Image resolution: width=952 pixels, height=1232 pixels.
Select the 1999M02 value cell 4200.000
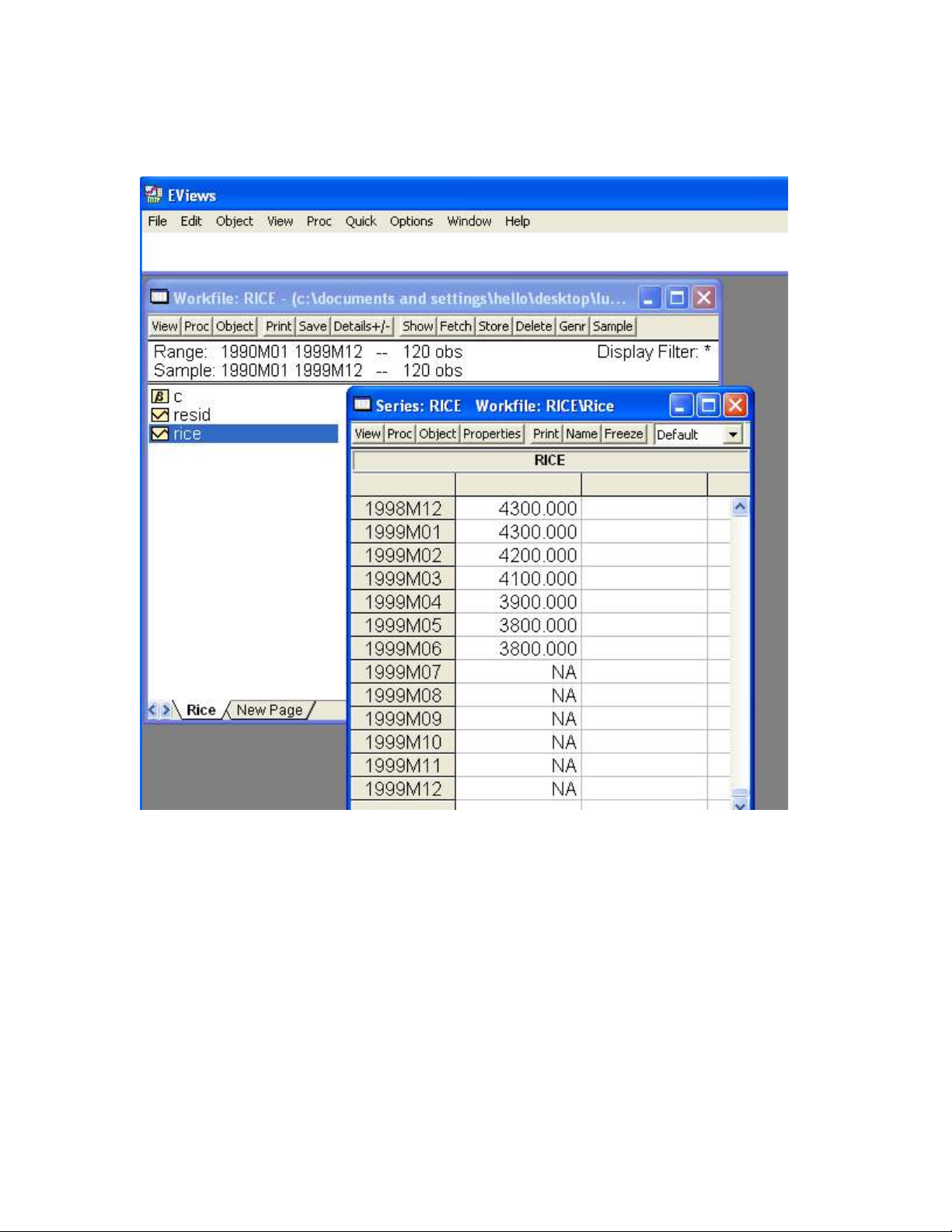(x=518, y=555)
